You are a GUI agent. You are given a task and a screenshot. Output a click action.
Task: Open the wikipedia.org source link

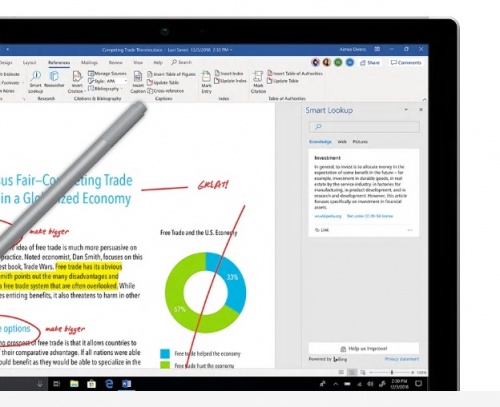pyautogui.click(x=328, y=216)
